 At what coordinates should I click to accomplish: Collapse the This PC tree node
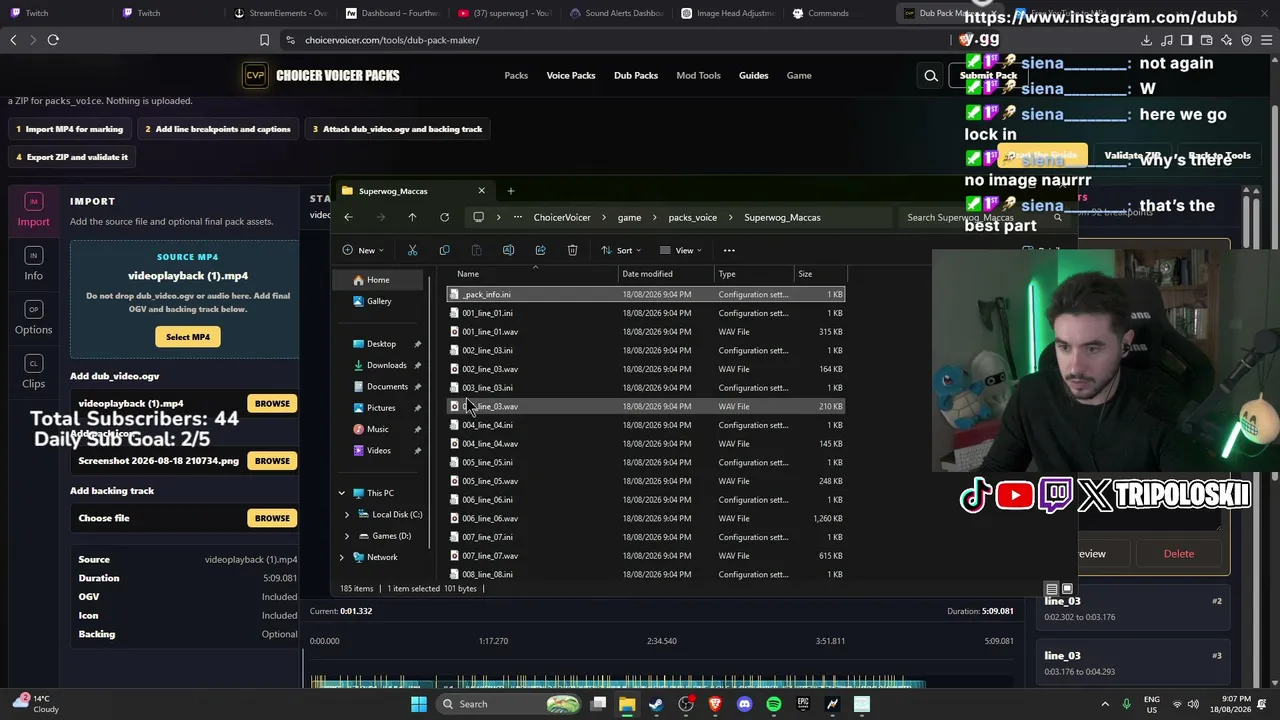(x=342, y=493)
